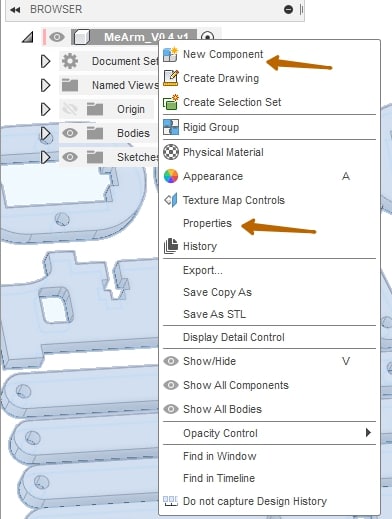
Task: Expand the Bodies node
Action: click(45, 133)
